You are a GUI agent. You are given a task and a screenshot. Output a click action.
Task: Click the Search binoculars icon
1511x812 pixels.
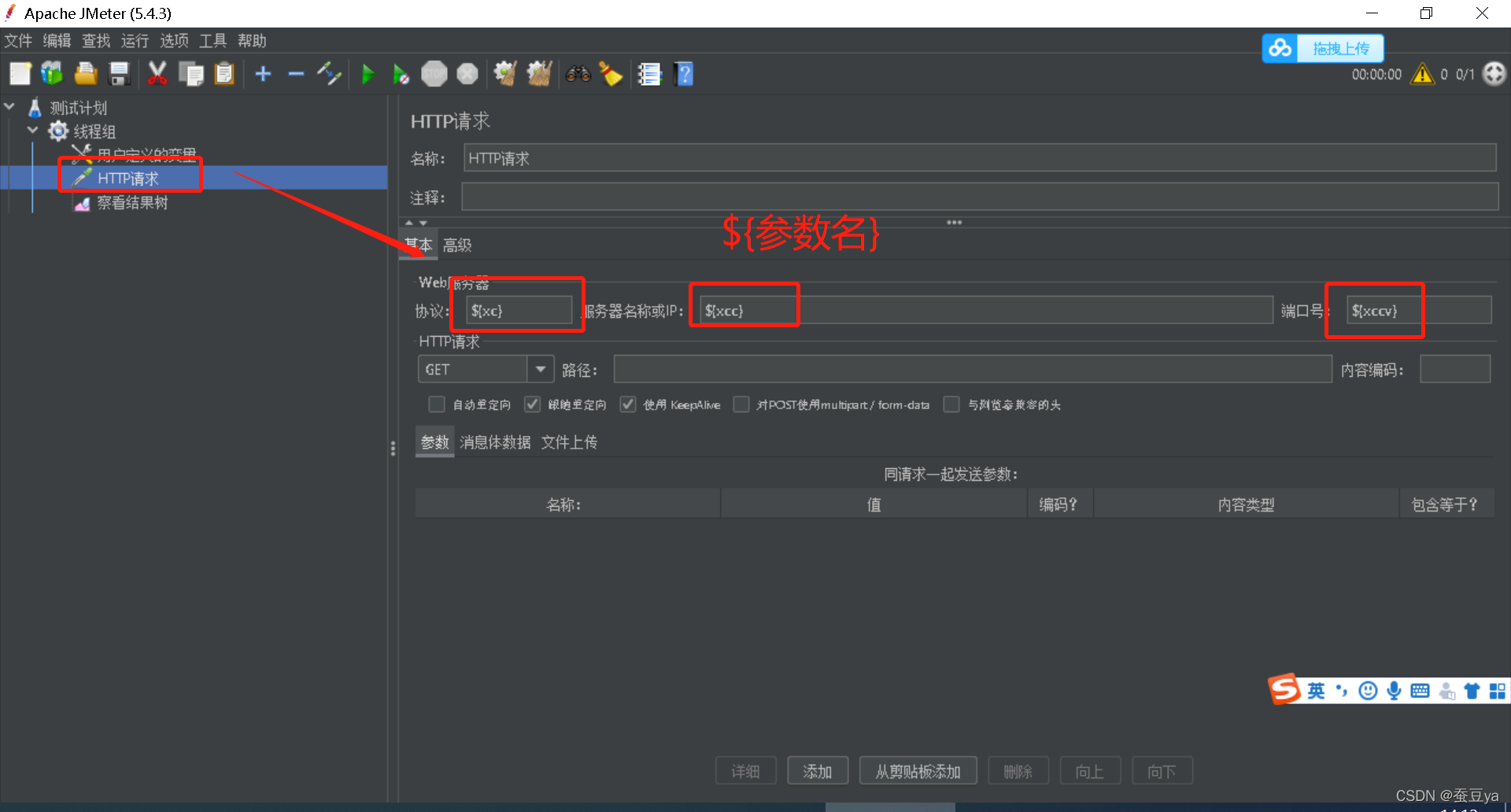click(x=578, y=74)
